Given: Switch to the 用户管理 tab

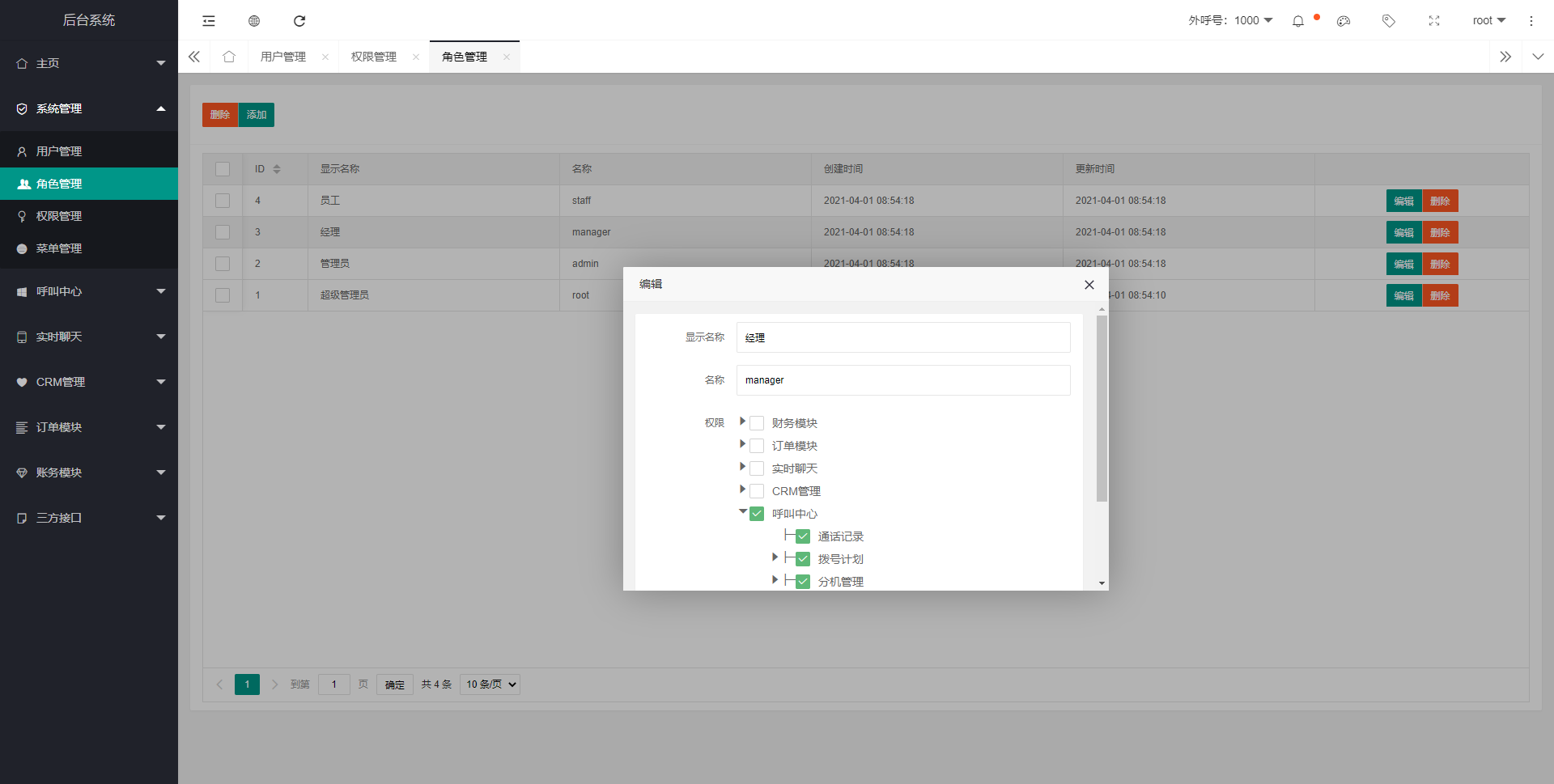Looking at the screenshot, I should [283, 57].
